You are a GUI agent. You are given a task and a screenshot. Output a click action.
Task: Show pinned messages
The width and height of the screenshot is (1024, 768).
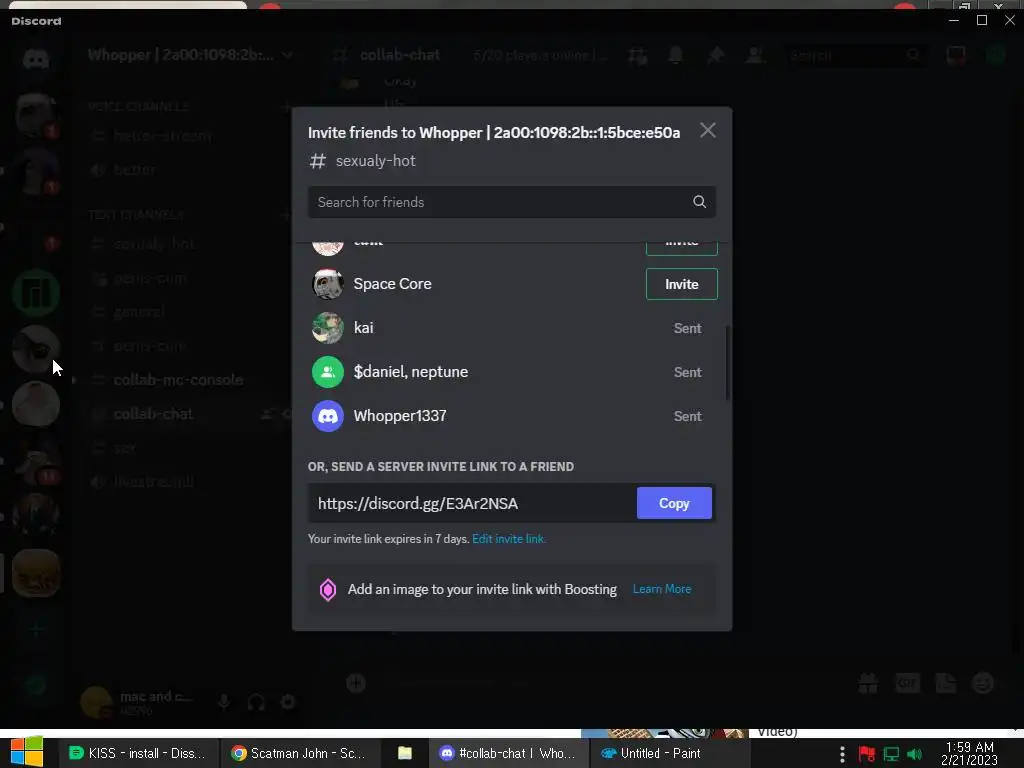click(x=716, y=56)
